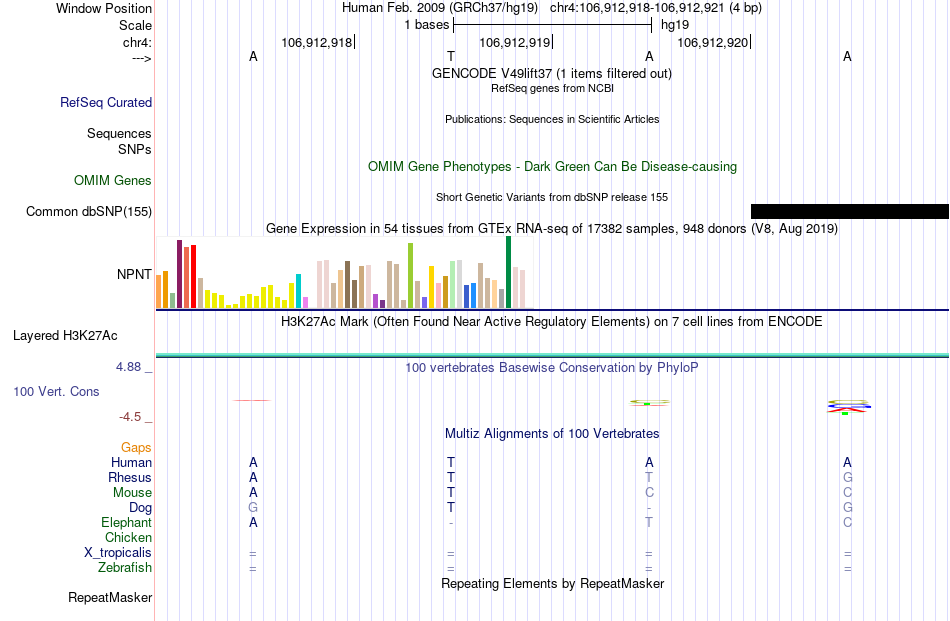Select the Dog species row label
950x621 pixels.
click(141, 508)
